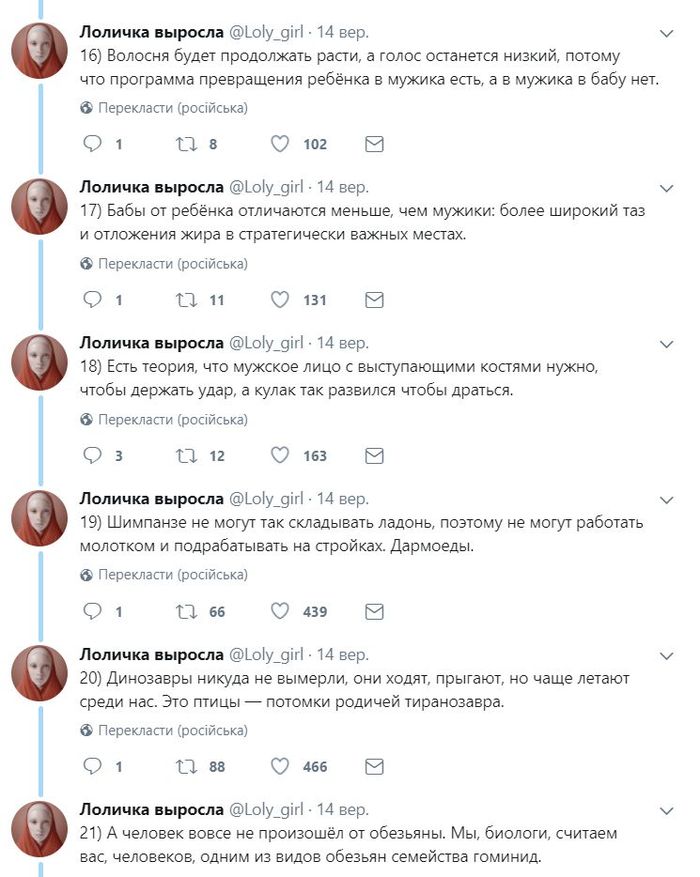
Task: Expand more options for tweet 18
Action: click(x=667, y=343)
